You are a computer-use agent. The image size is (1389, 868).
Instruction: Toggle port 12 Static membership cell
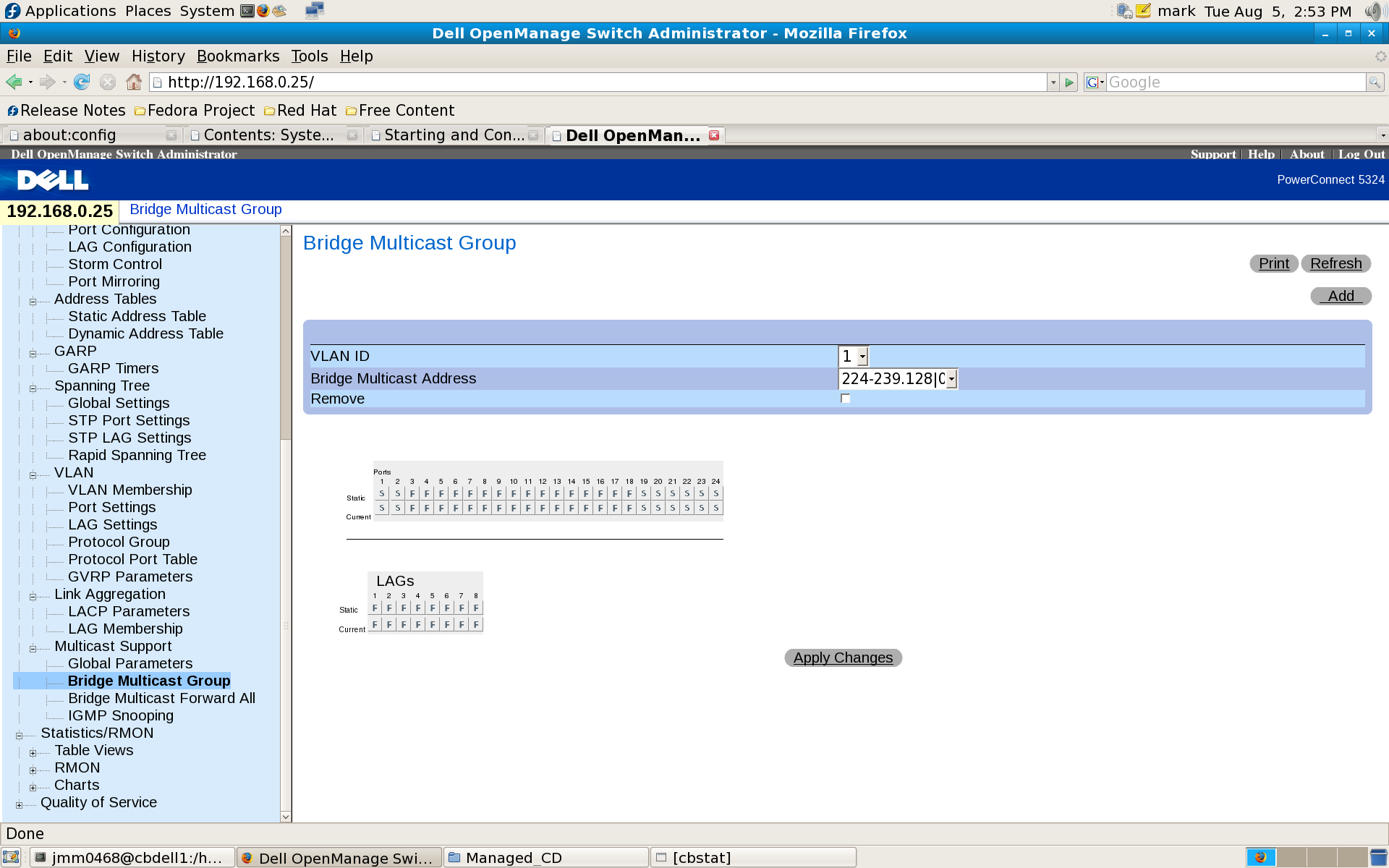pos(543,493)
